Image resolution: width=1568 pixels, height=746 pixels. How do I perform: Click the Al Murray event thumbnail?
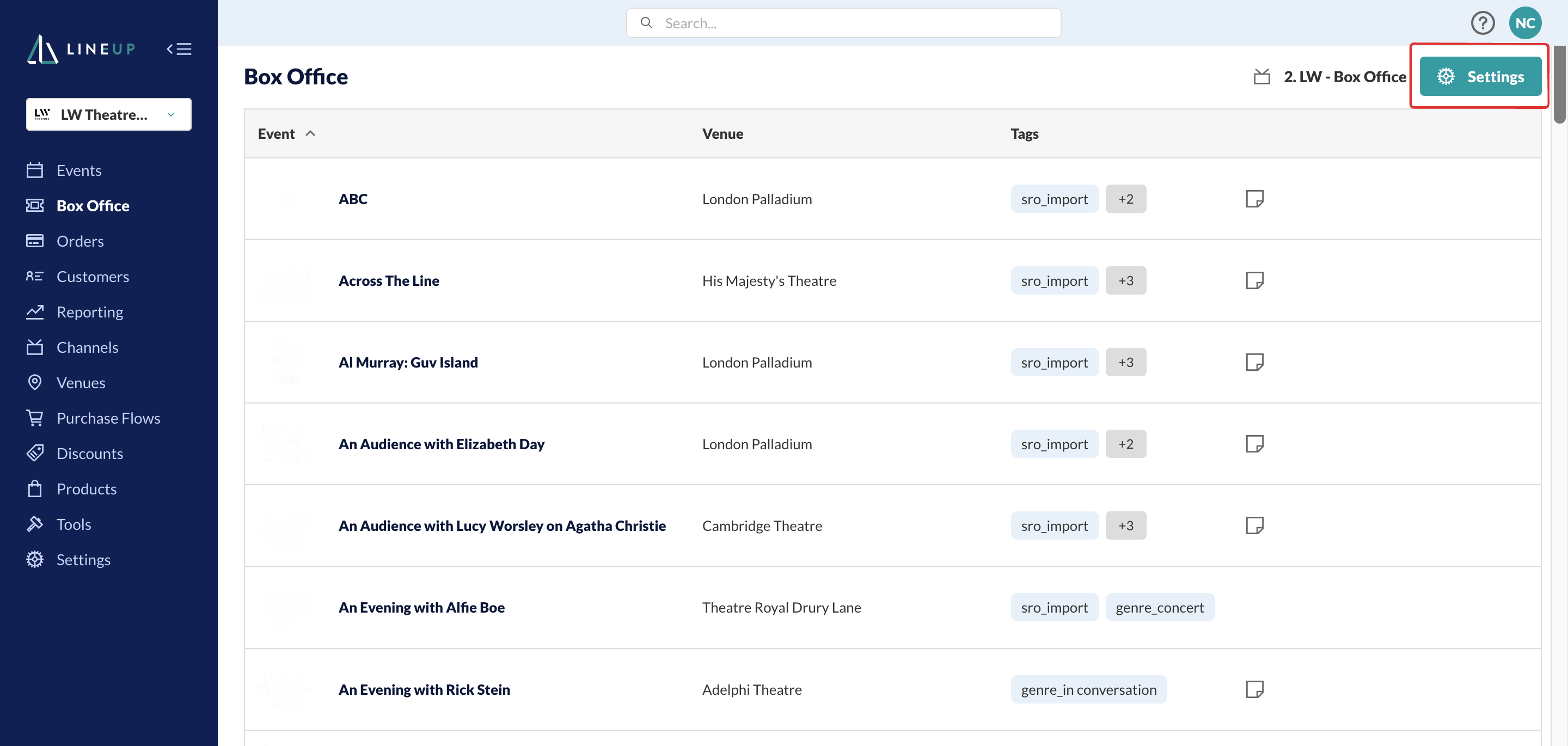pyautogui.click(x=285, y=362)
